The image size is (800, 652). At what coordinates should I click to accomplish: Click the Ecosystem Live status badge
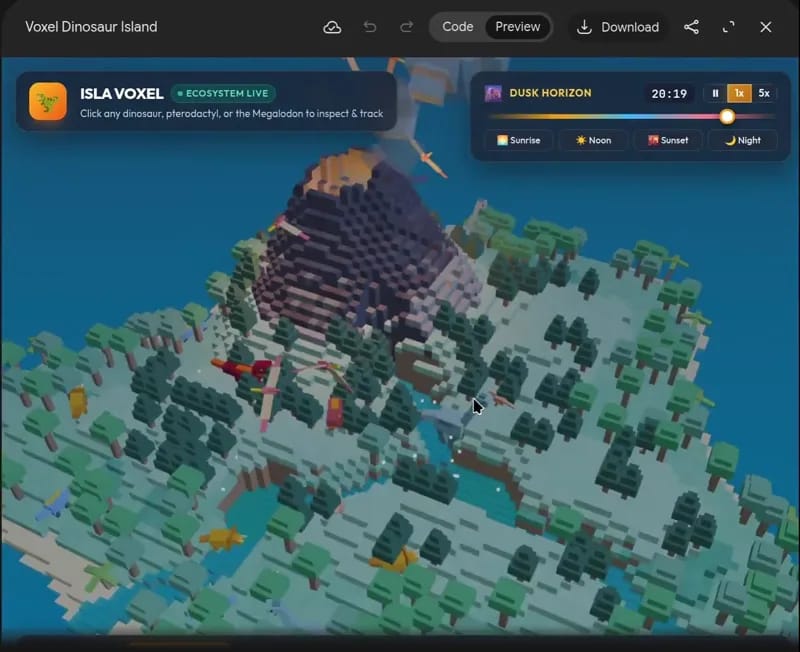pyautogui.click(x=223, y=93)
